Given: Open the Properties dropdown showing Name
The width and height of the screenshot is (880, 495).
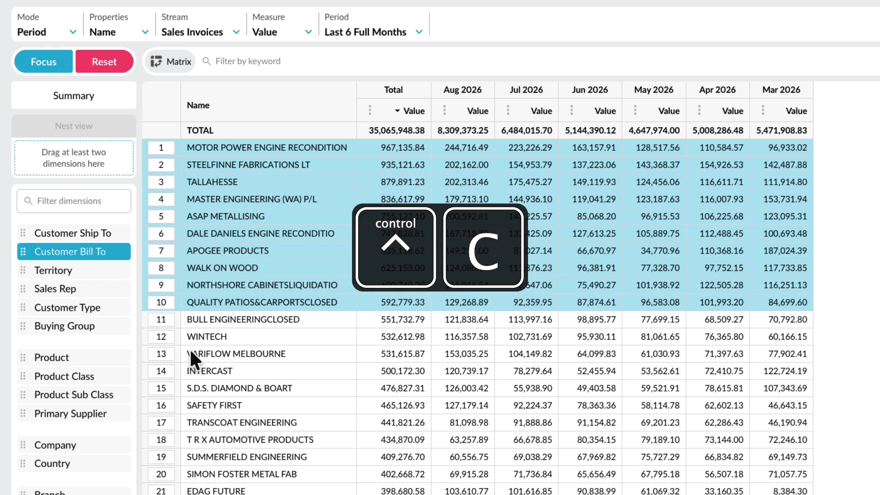Looking at the screenshot, I should tap(119, 25).
